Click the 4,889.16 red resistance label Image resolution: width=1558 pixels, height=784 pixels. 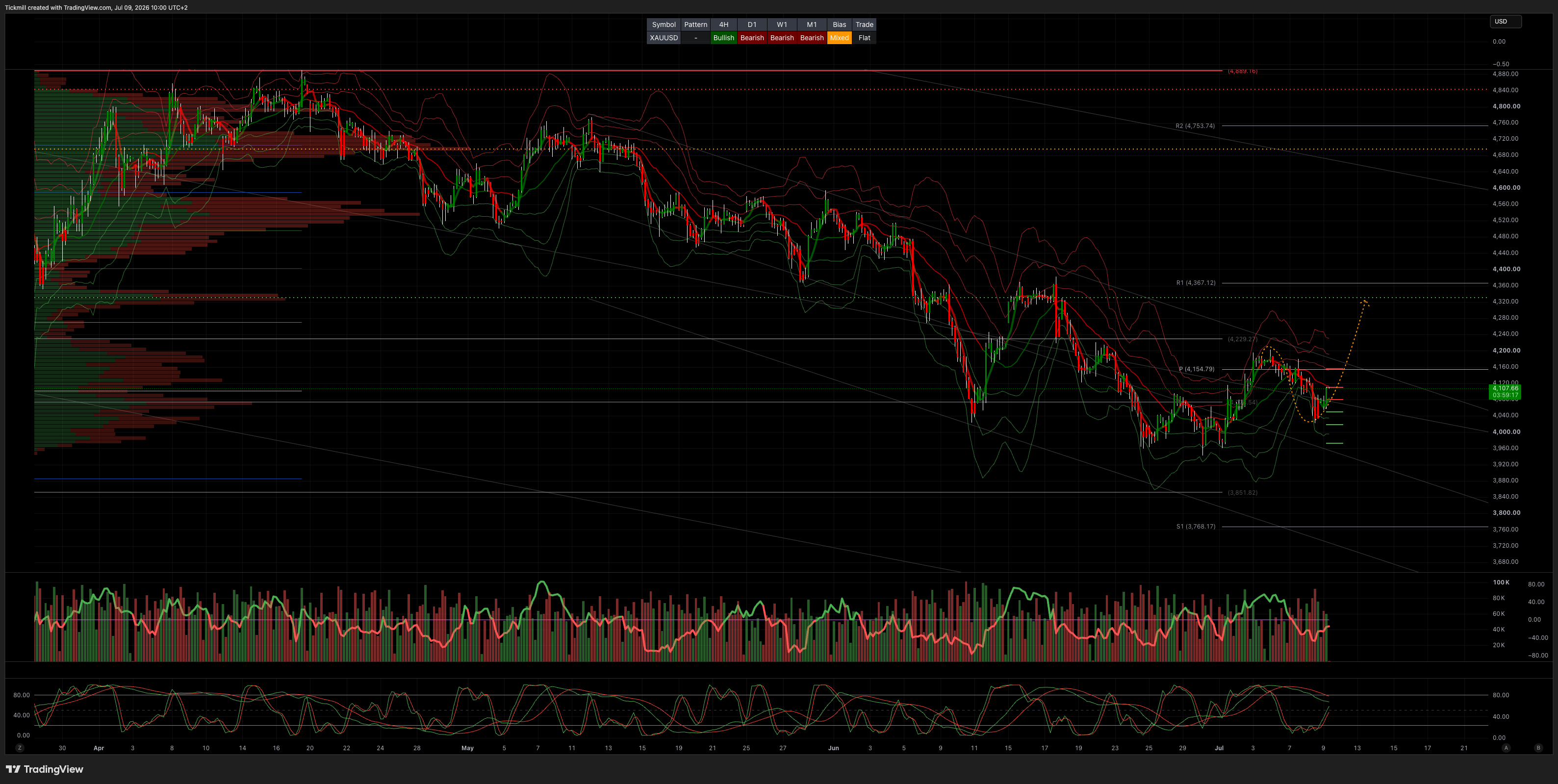(x=1242, y=71)
